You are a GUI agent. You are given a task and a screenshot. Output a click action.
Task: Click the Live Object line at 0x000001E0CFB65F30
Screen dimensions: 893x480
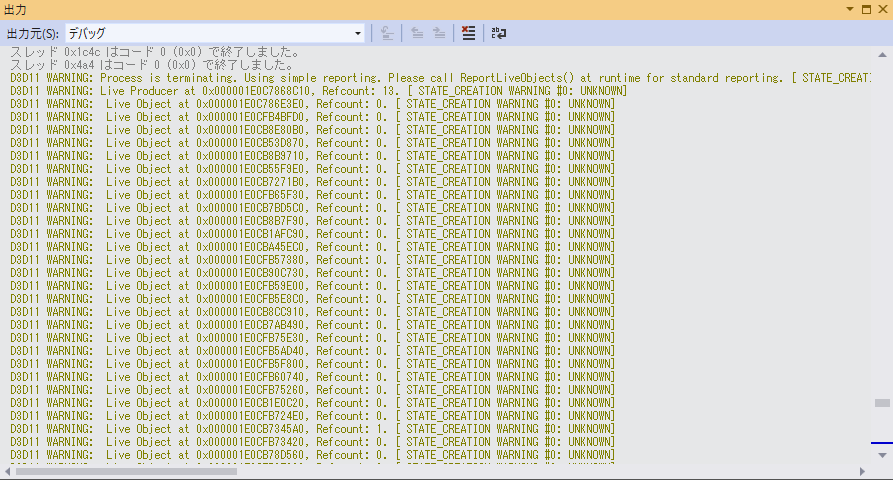pyautogui.click(x=313, y=195)
